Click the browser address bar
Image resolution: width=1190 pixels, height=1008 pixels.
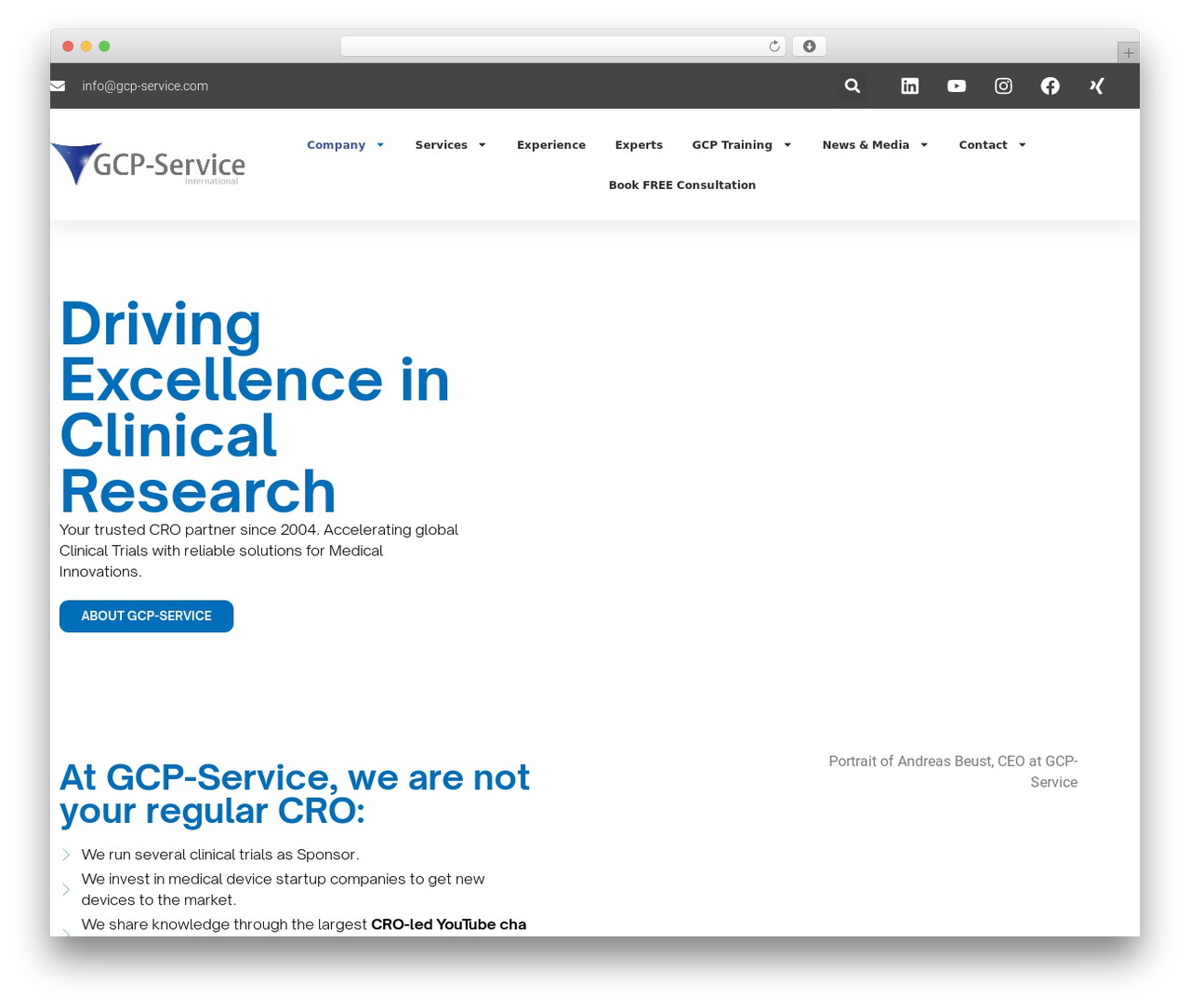pos(563,46)
